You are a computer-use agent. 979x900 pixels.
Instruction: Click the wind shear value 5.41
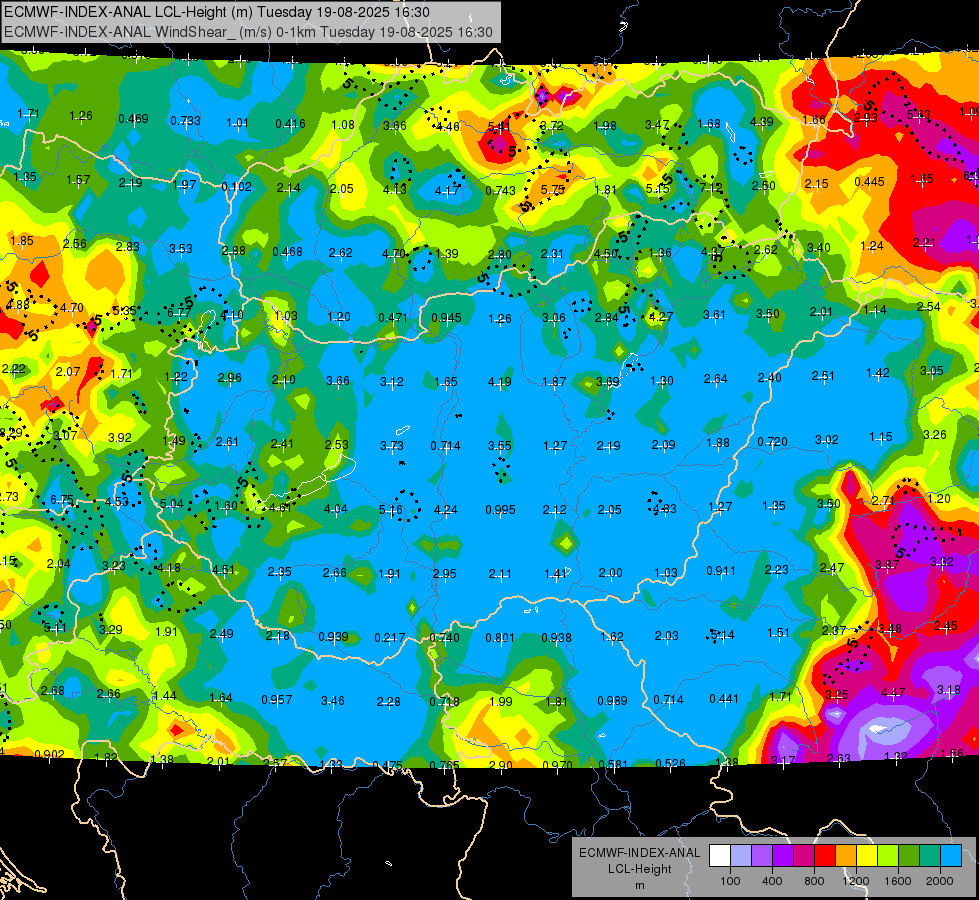pyautogui.click(x=499, y=126)
